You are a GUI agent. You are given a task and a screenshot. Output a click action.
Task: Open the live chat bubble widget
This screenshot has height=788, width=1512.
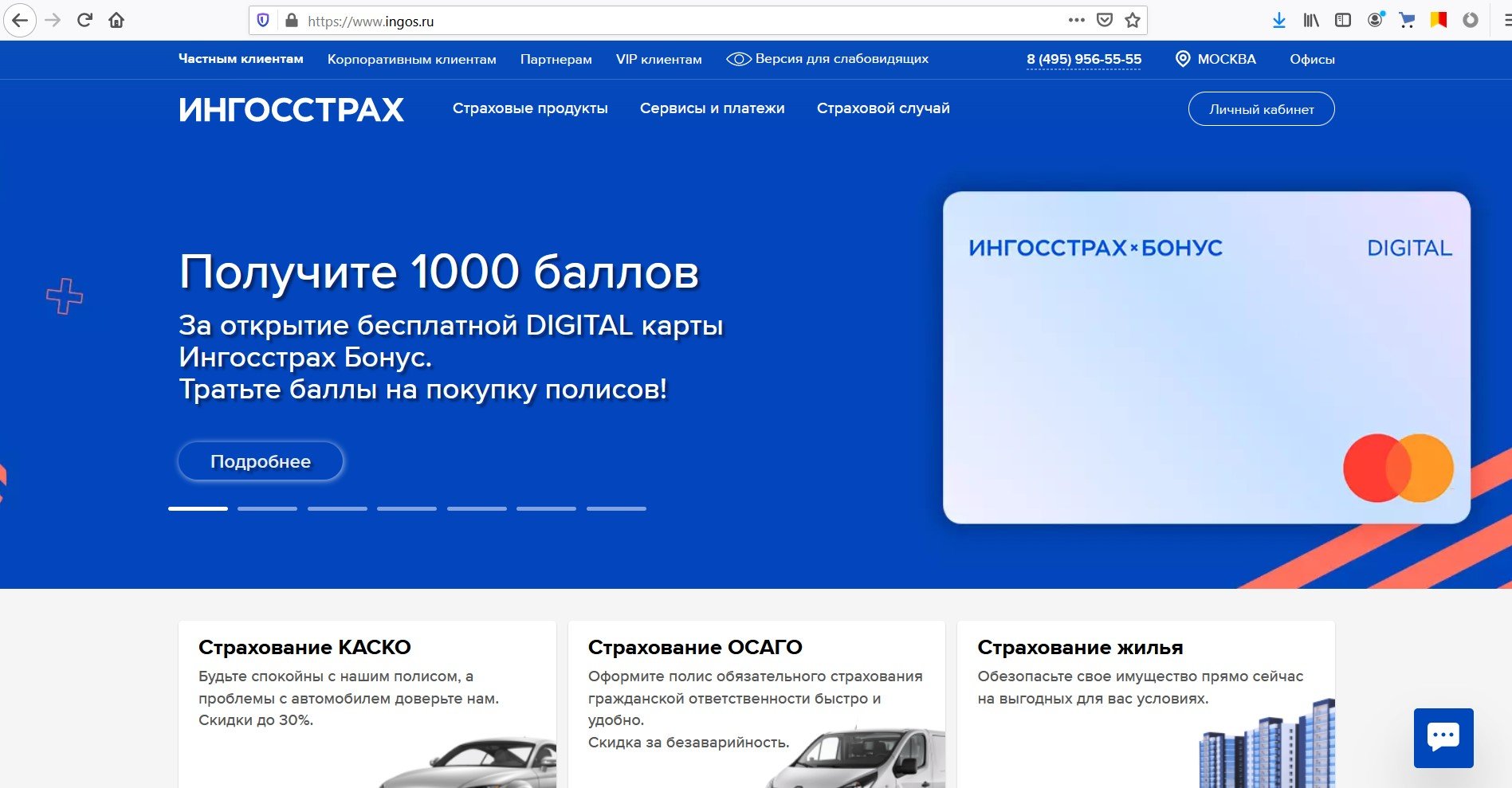[x=1443, y=738]
